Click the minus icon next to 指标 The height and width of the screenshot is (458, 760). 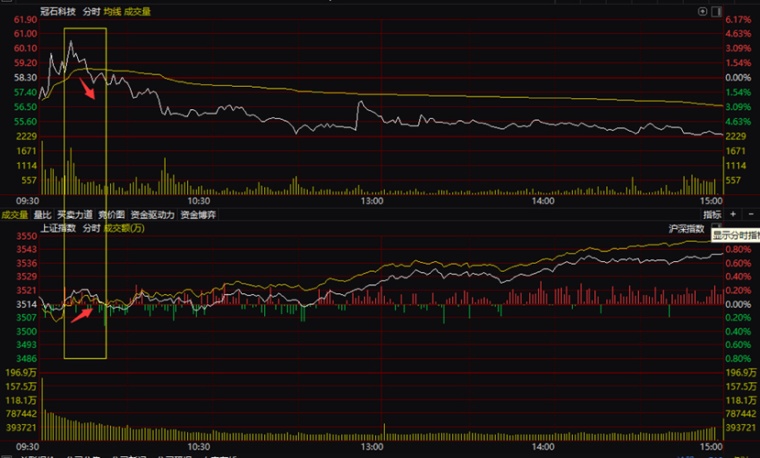751,214
